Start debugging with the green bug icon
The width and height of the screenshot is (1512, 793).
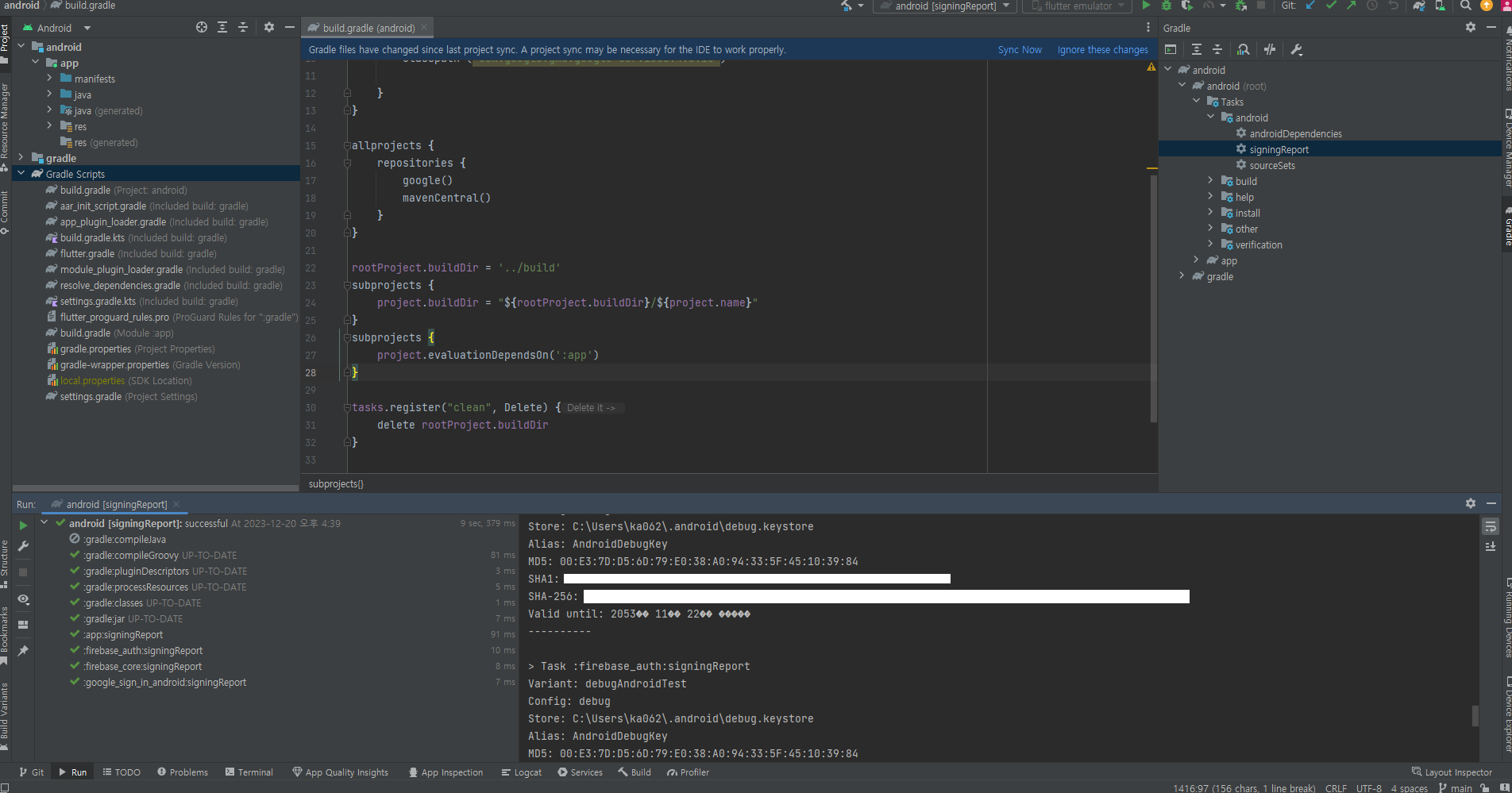point(1167,6)
